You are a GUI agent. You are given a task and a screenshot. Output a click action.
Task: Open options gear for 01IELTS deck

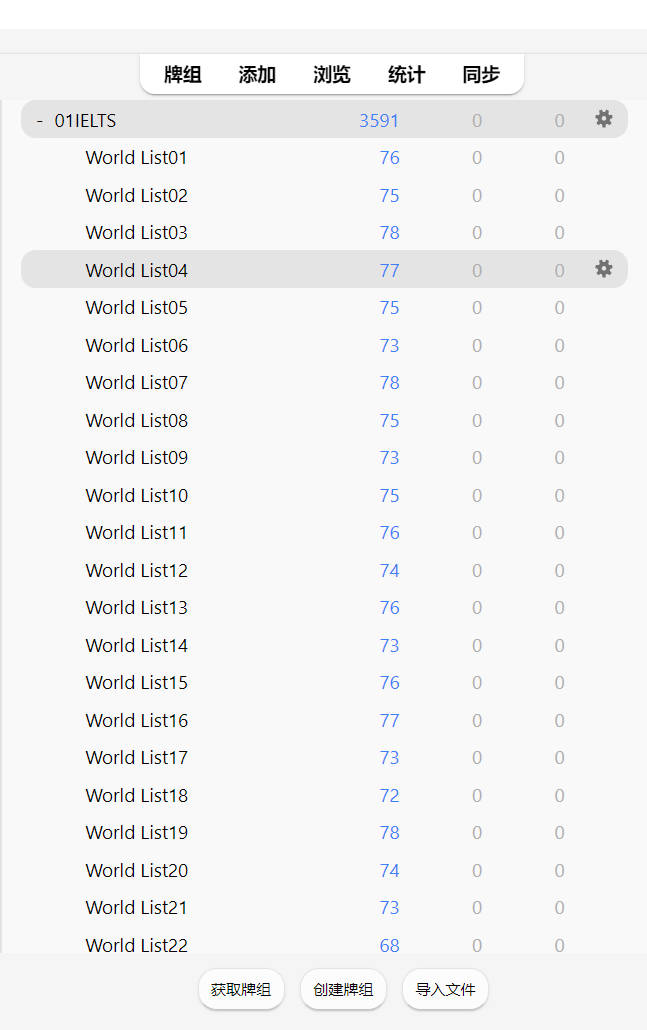point(603,119)
